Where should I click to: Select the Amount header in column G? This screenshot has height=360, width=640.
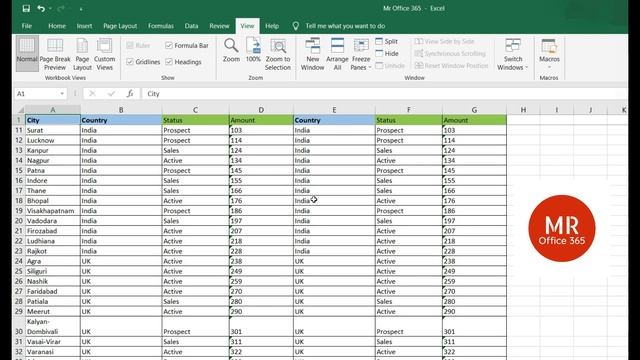coord(474,120)
